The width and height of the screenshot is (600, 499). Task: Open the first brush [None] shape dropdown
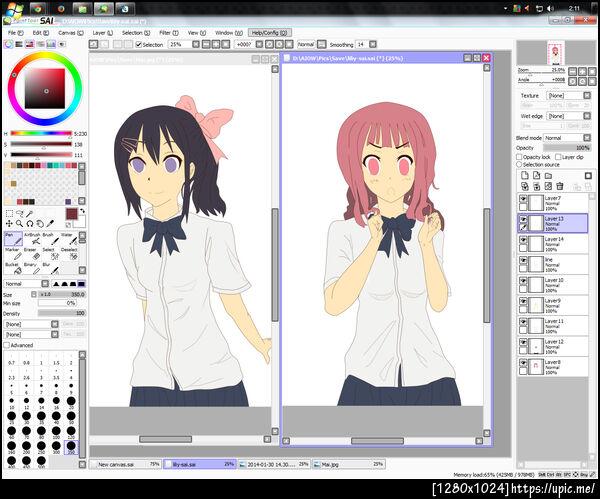click(31, 324)
